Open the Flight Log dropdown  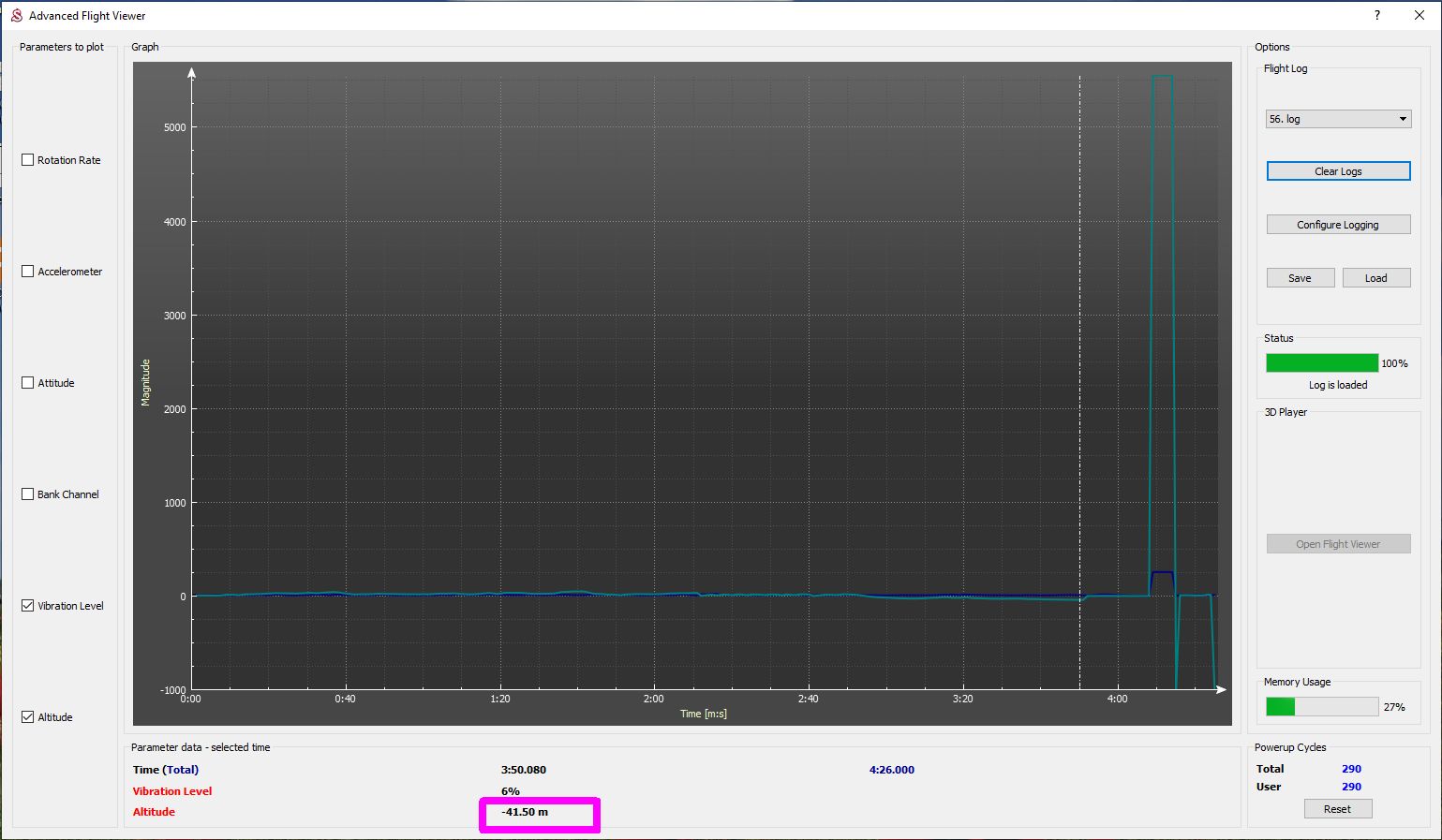click(1337, 119)
